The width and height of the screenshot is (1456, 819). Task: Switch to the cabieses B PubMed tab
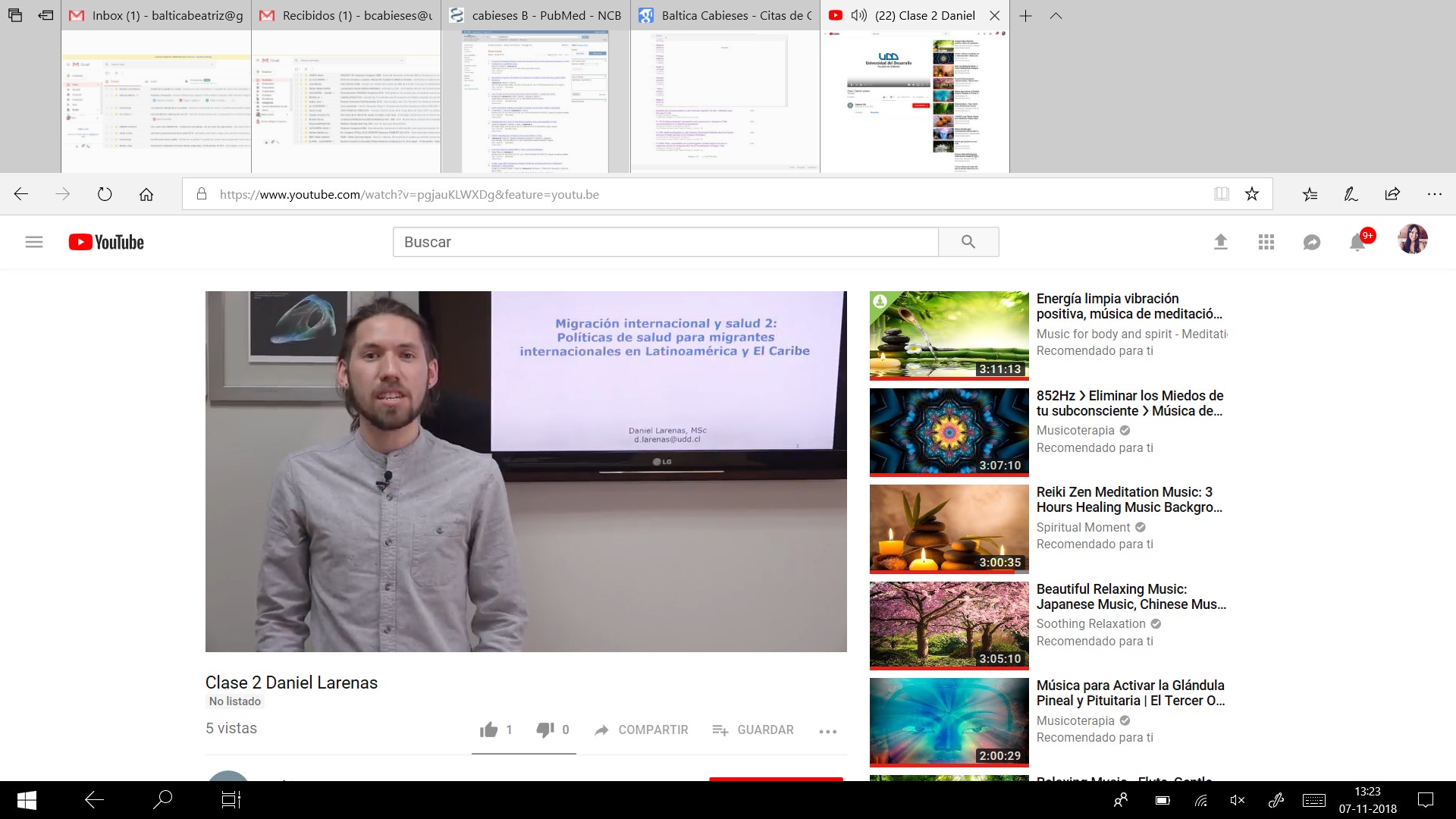click(x=536, y=15)
